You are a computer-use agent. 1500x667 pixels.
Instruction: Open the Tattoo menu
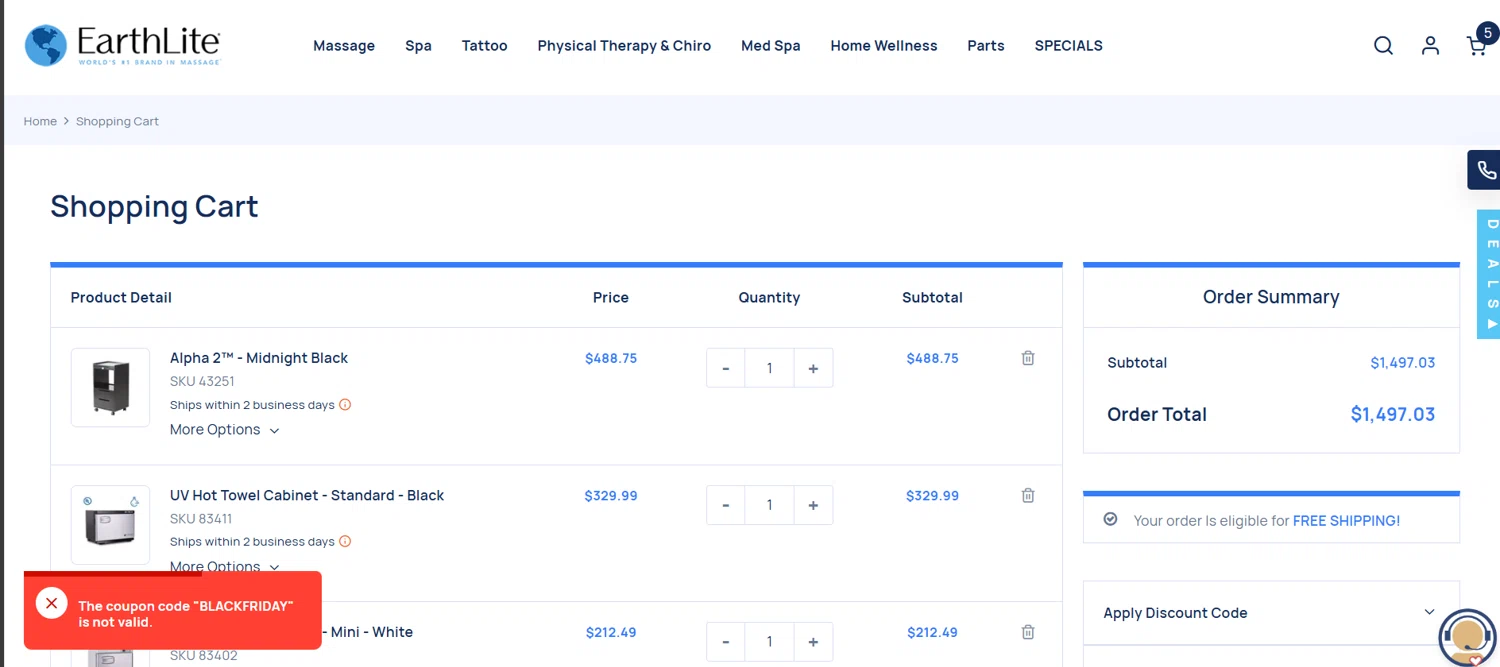point(484,46)
